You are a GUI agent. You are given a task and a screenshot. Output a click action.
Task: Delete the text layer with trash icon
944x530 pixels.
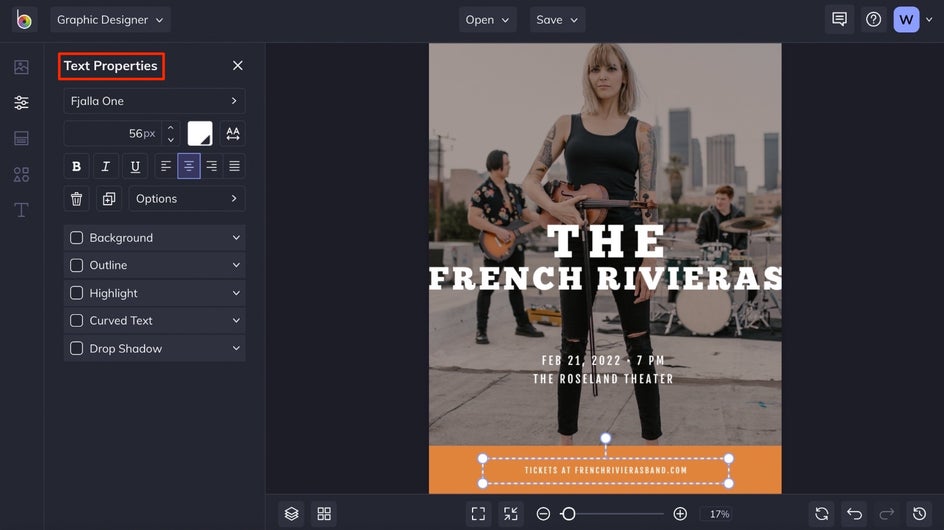(76, 199)
